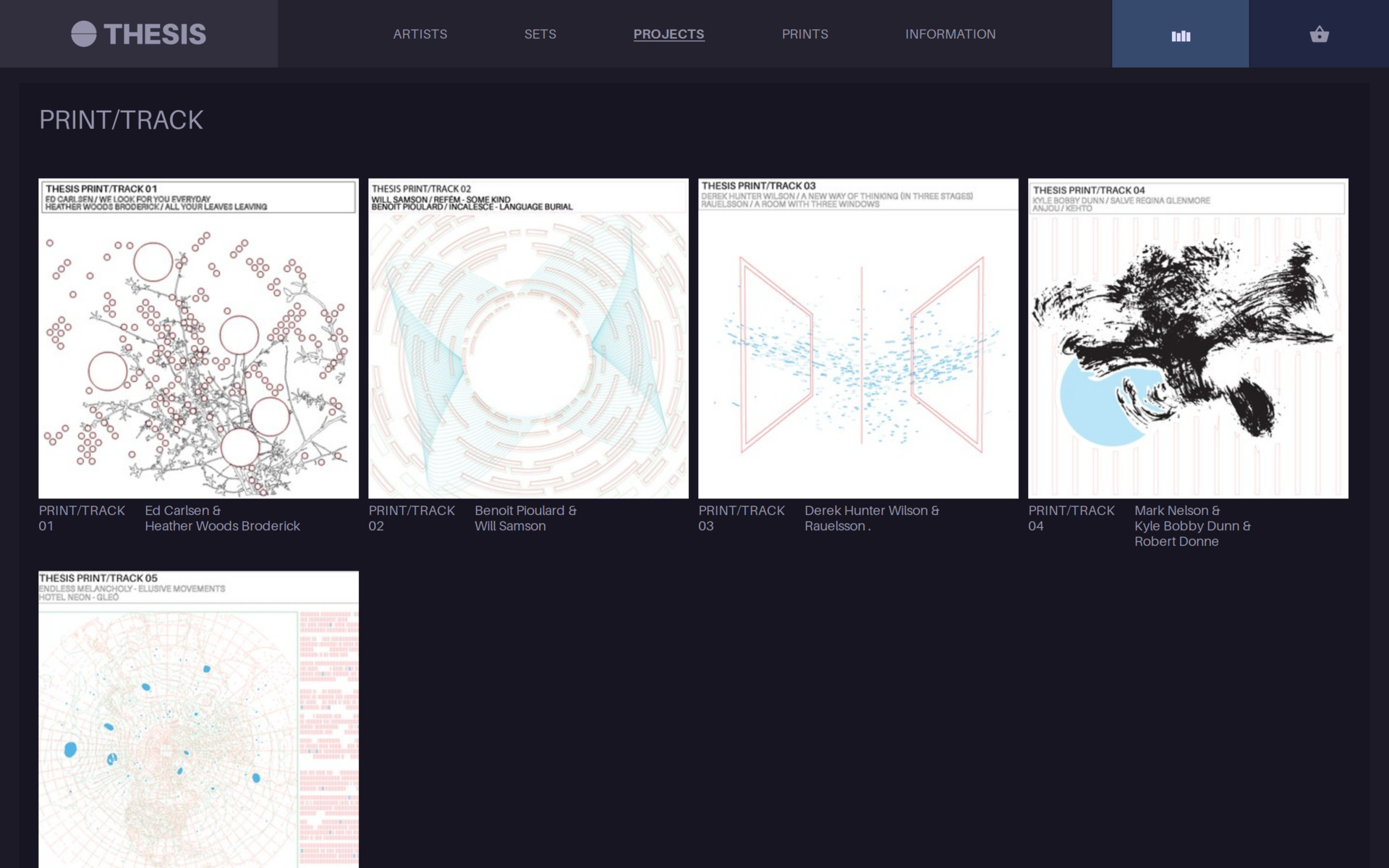Viewport: 1389px width, 868px height.
Task: View the Print/Track 02 circular artwork
Action: point(528,339)
